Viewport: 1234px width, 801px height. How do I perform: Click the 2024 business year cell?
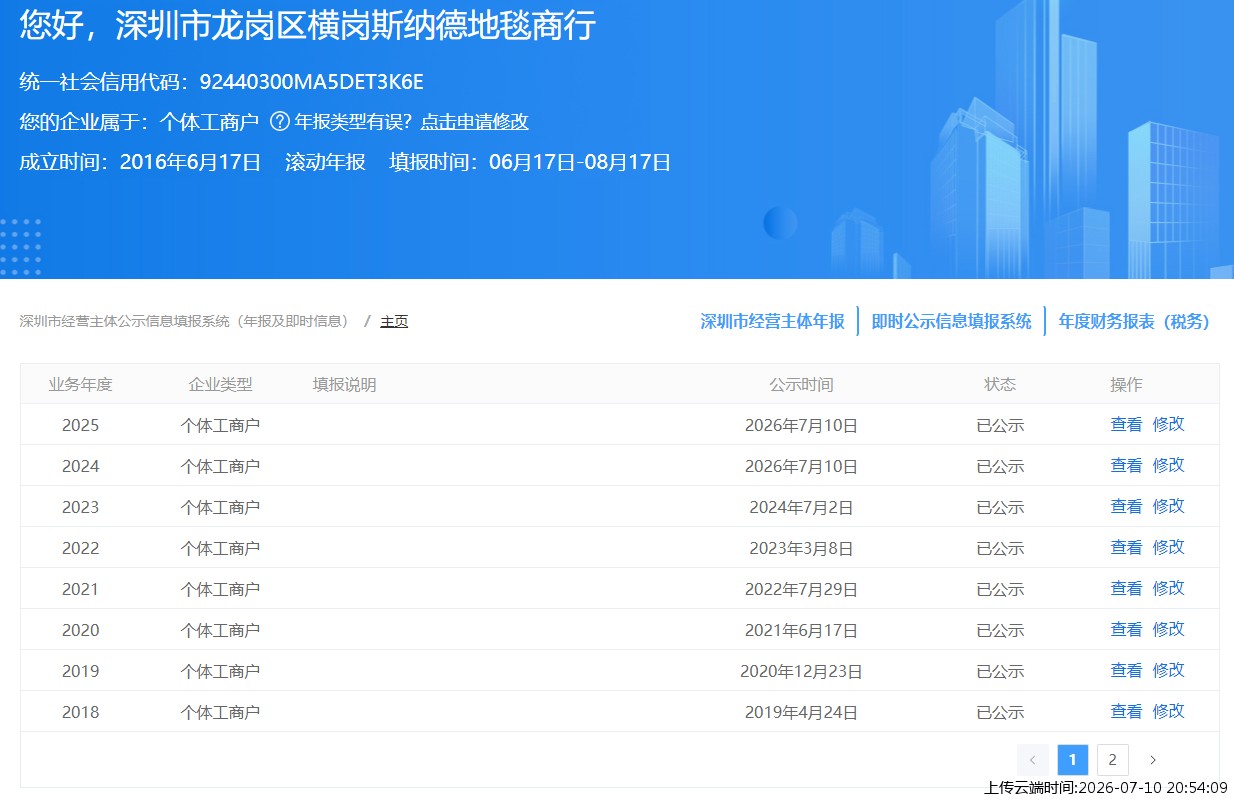pos(80,466)
